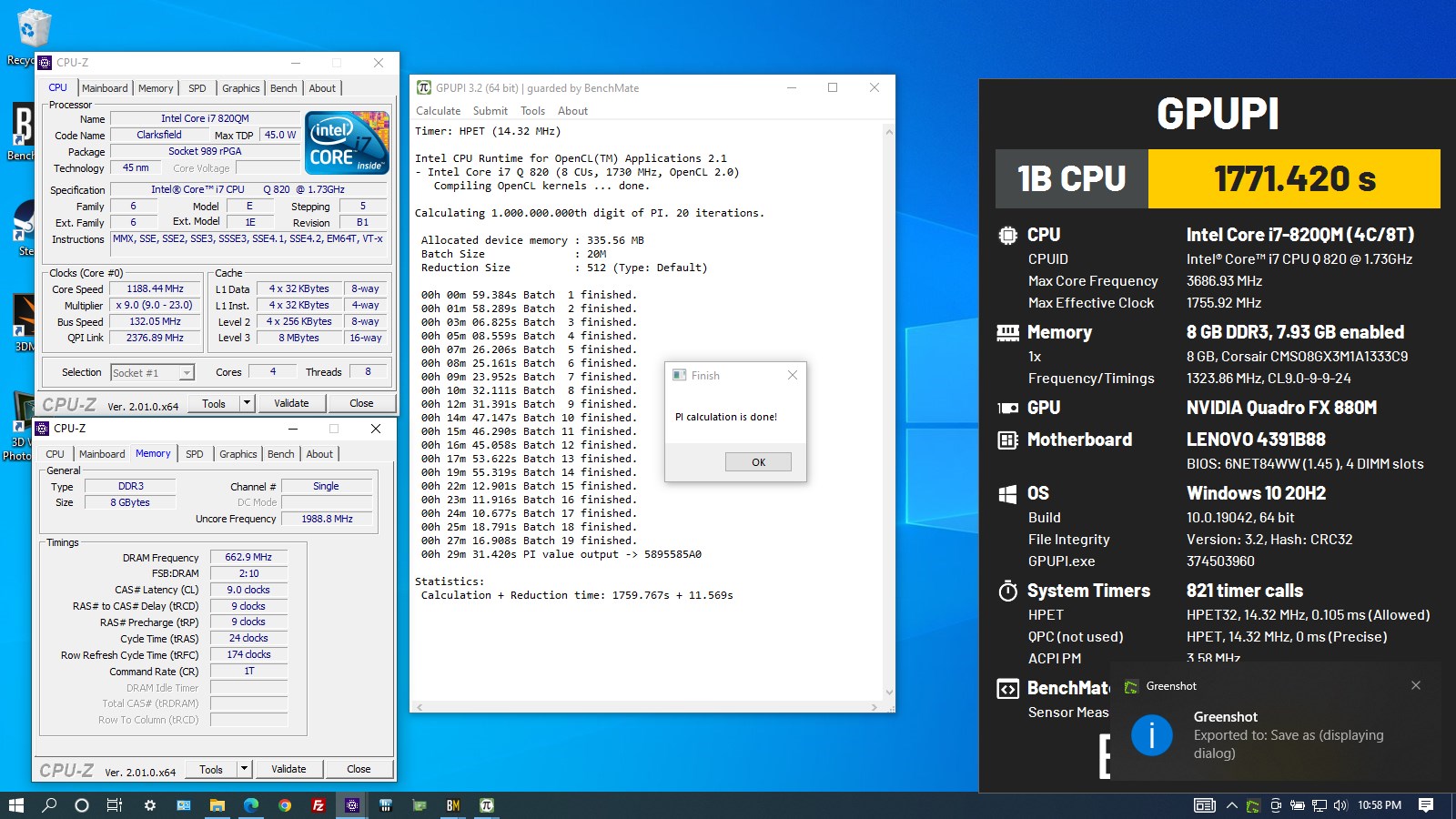Expand Socket #1 selection dropdown
This screenshot has width=1456, height=819.
tap(186, 372)
